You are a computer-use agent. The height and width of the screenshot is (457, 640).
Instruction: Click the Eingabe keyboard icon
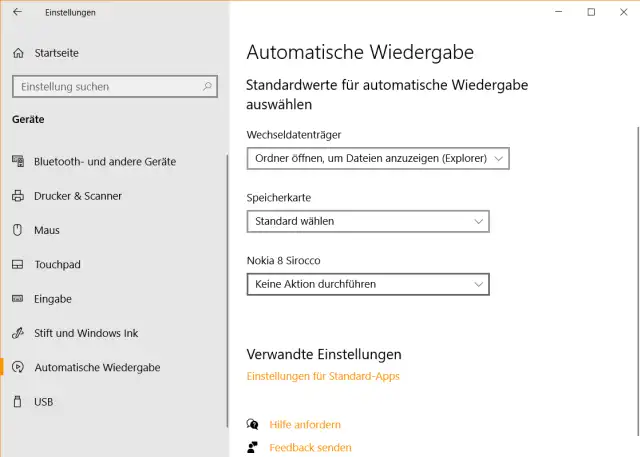pos(17,299)
